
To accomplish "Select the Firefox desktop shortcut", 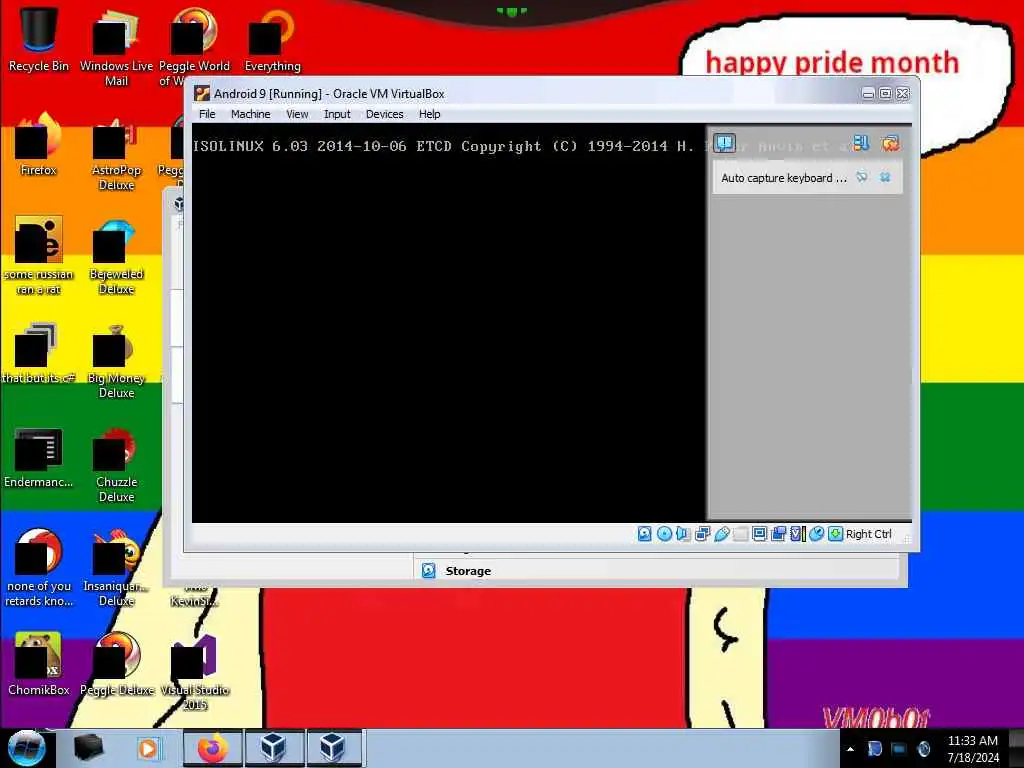I will 39,145.
